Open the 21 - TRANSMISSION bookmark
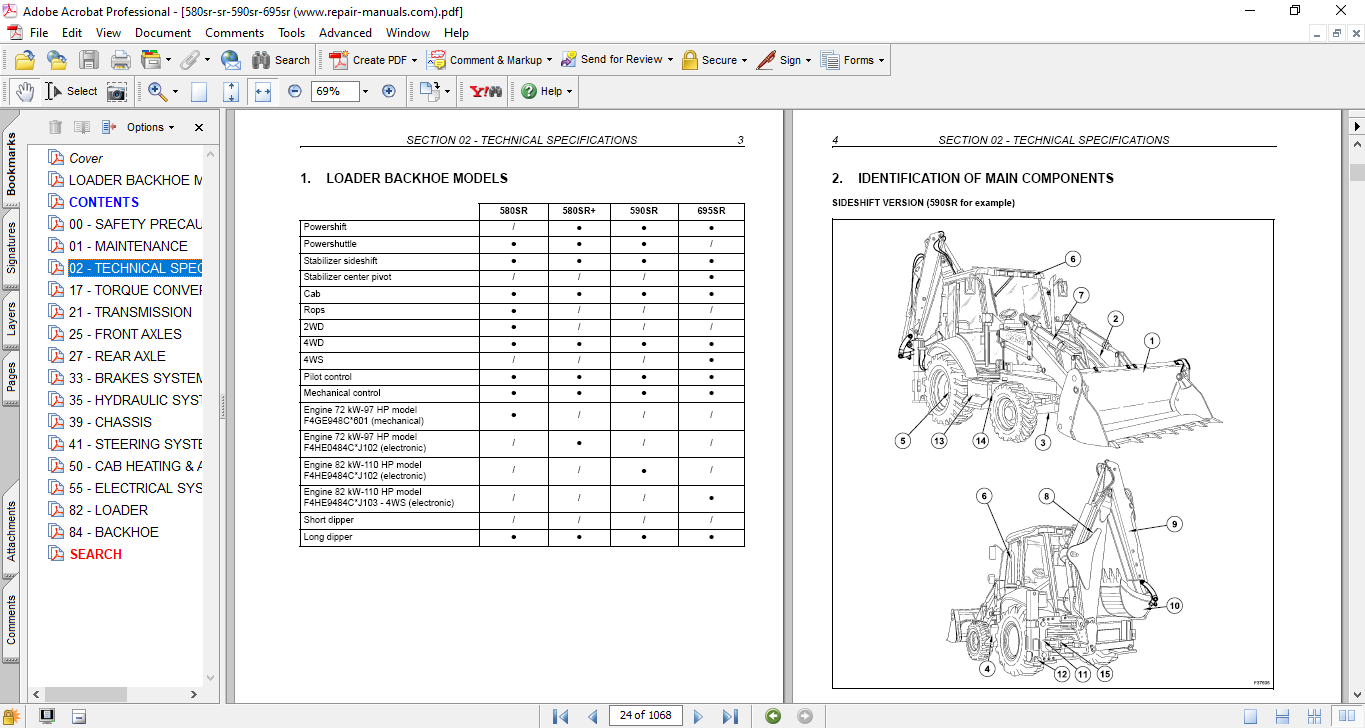1365x728 pixels. coord(130,312)
